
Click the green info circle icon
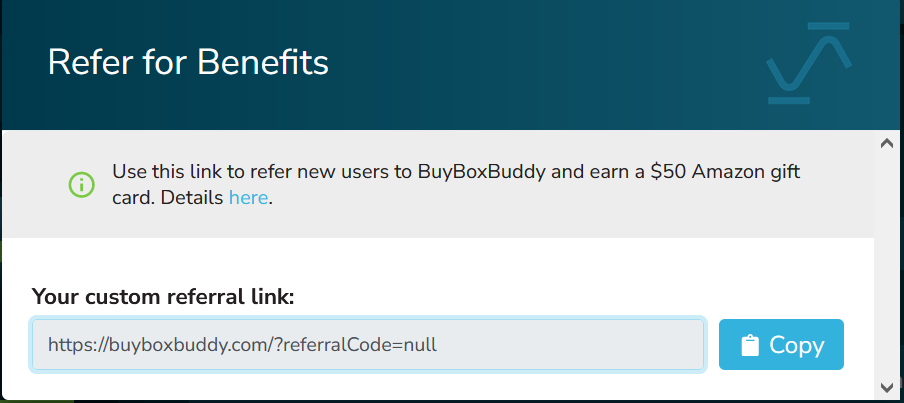click(x=81, y=184)
